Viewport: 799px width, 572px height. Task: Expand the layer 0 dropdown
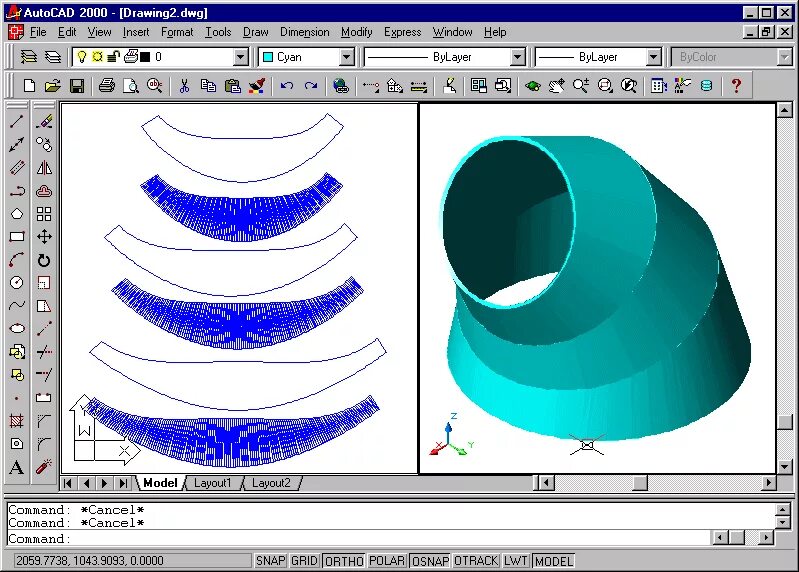241,57
